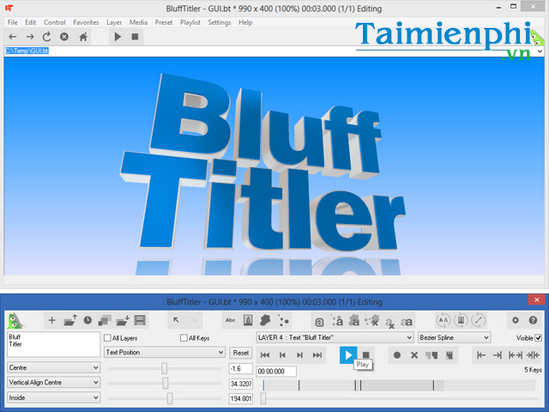Open the Bezier Spline dropdown
This screenshot has height=412, width=549.
coord(454,338)
